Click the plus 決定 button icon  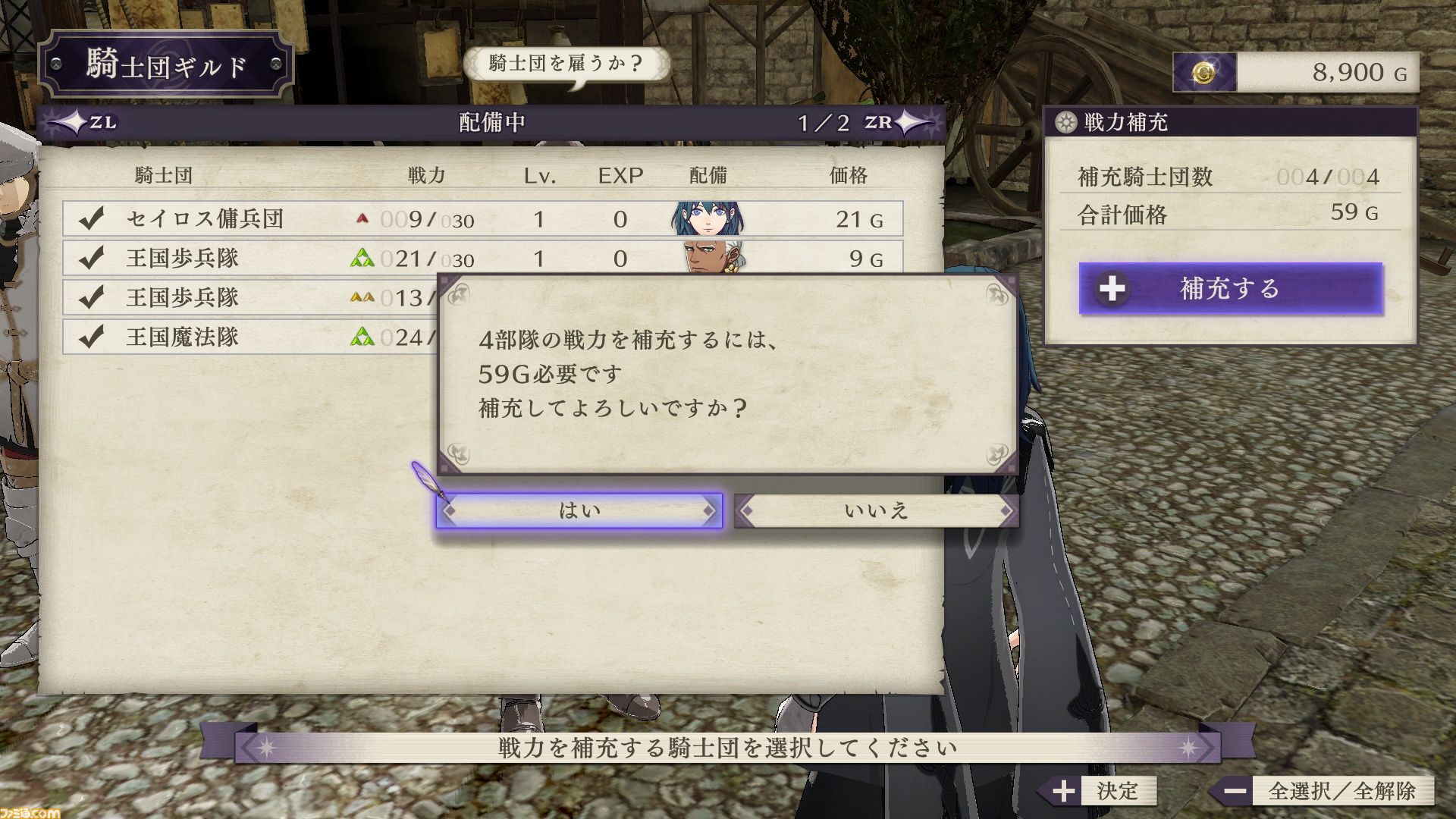tap(1063, 791)
